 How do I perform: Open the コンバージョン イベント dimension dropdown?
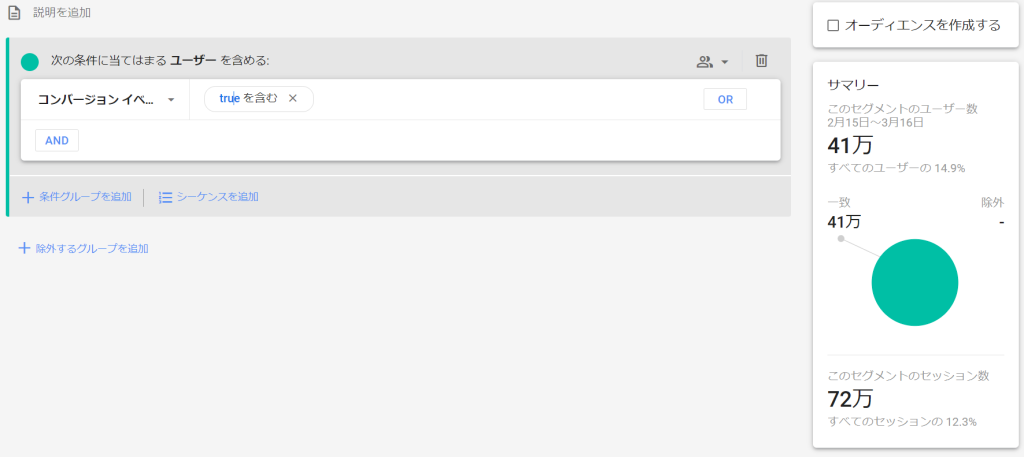click(x=106, y=99)
